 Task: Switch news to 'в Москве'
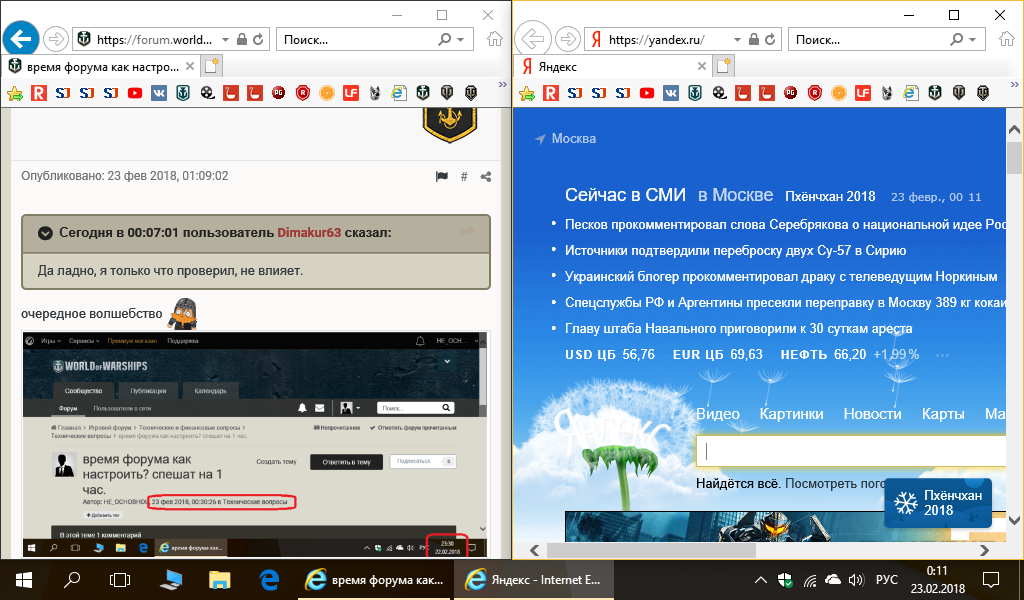[735, 195]
